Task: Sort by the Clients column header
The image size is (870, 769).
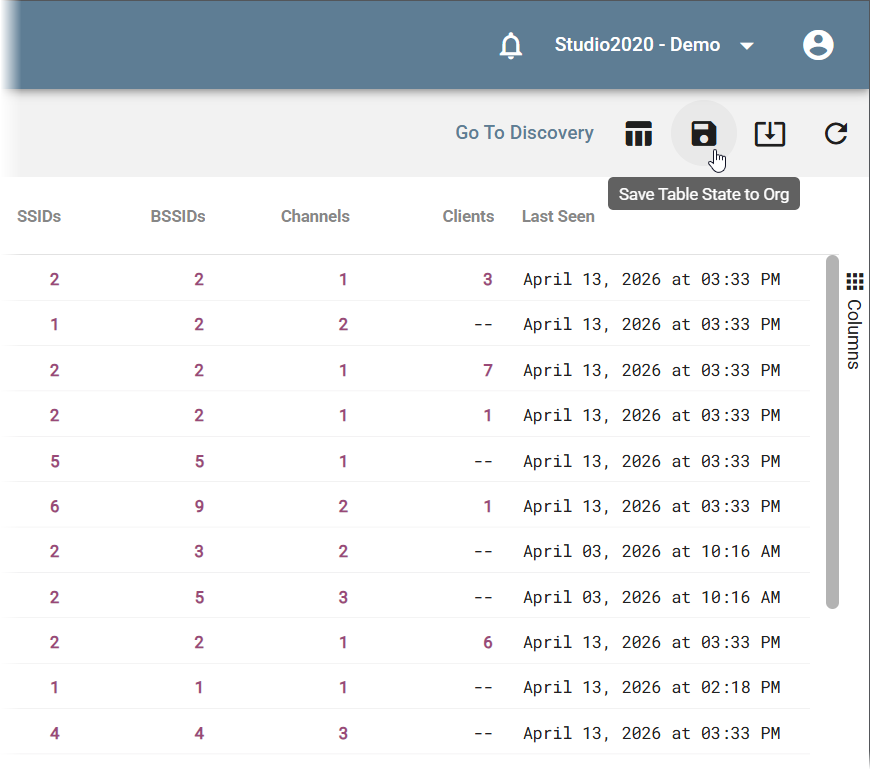Action: [468, 216]
